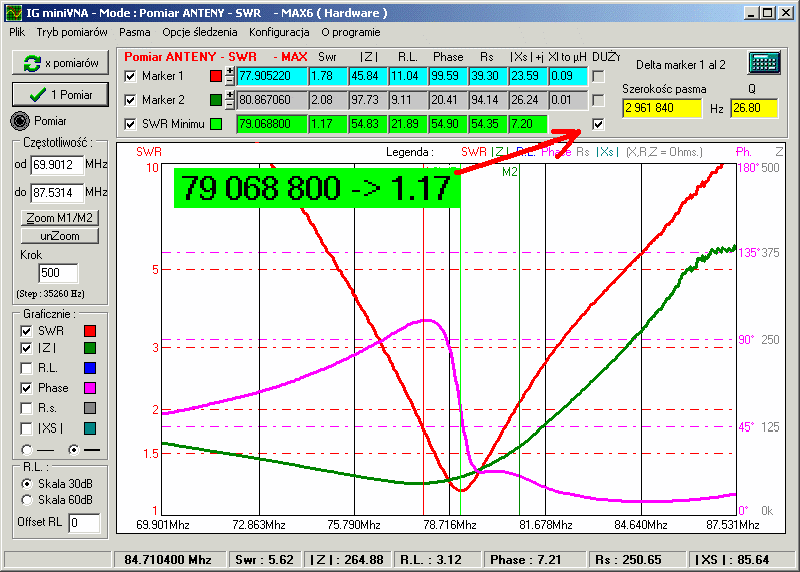
Task: Select the Skala 60dB radio button
Action: point(27,500)
